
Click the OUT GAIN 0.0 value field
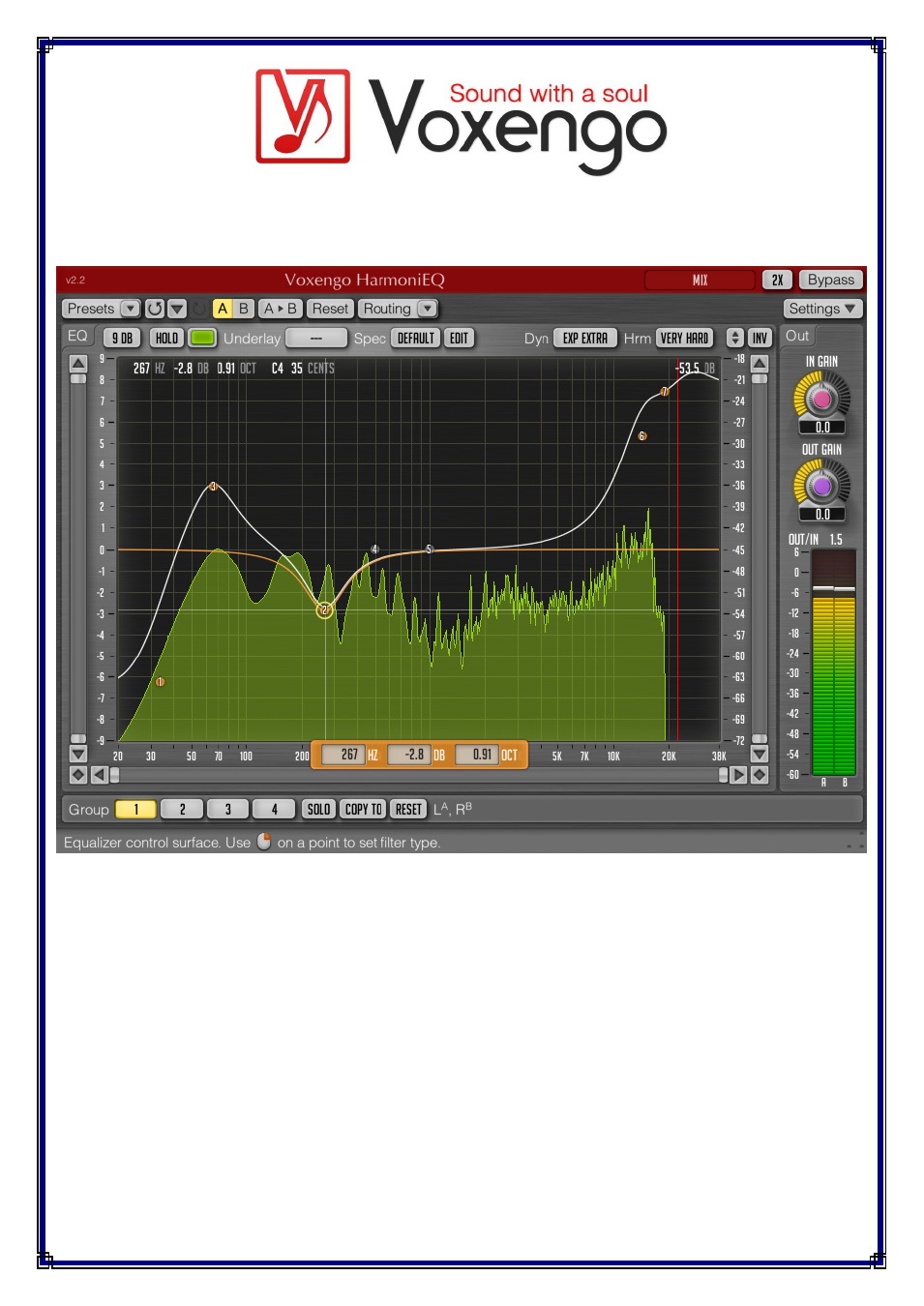tap(822, 515)
